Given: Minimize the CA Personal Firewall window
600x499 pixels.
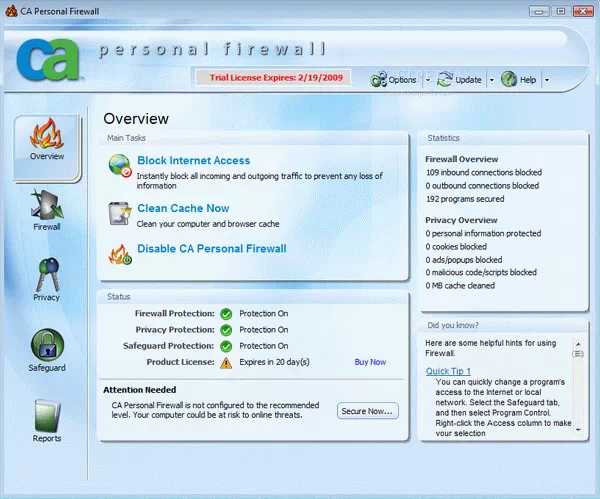Looking at the screenshot, I should (539, 11).
